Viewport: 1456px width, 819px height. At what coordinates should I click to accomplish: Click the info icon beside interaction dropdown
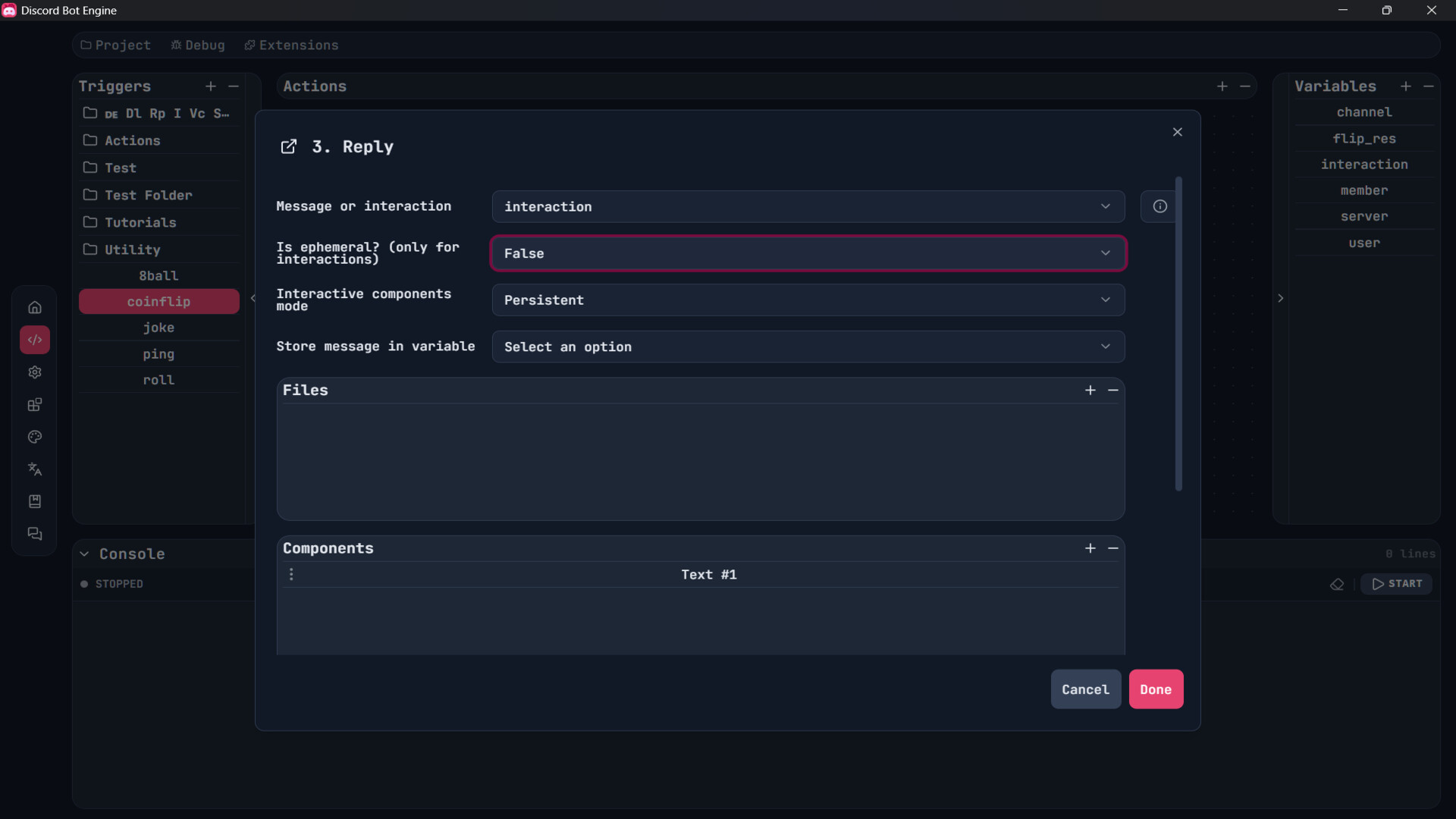coord(1159,206)
